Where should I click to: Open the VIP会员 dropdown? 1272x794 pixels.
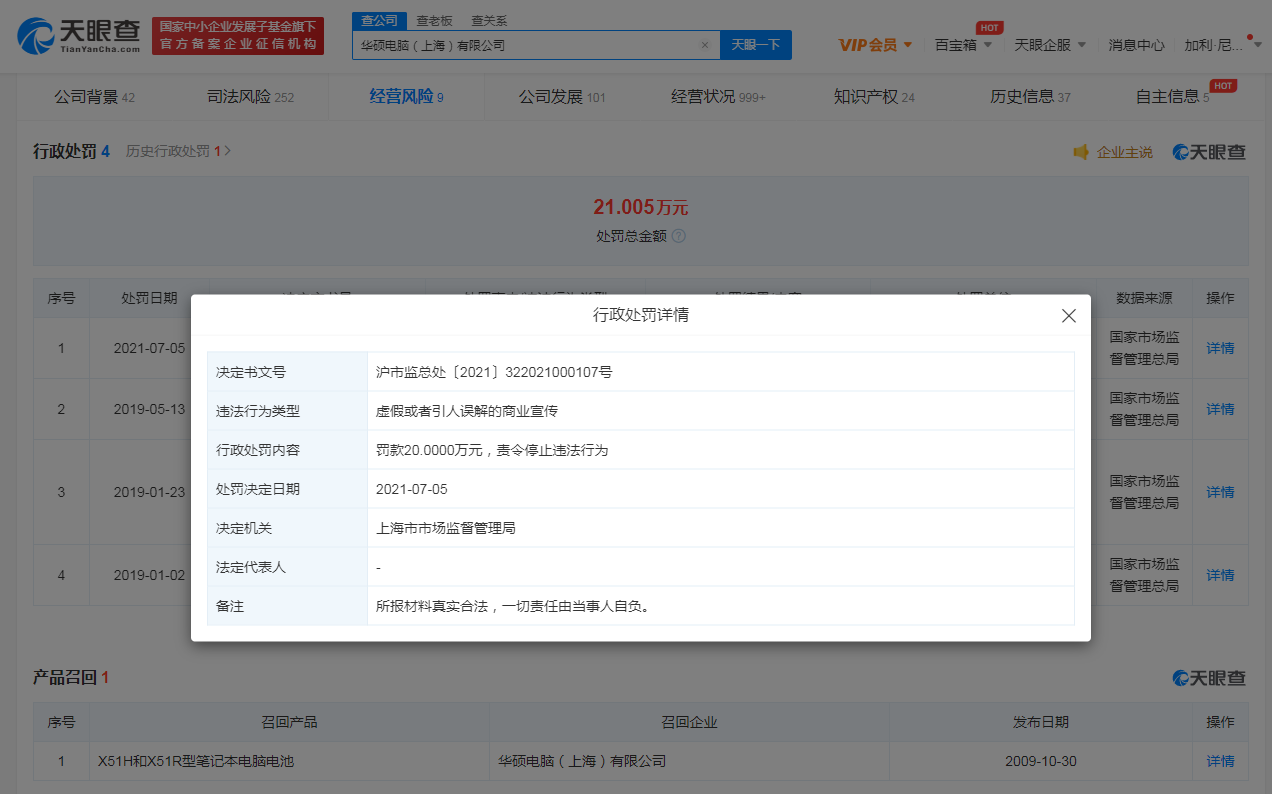click(875, 45)
